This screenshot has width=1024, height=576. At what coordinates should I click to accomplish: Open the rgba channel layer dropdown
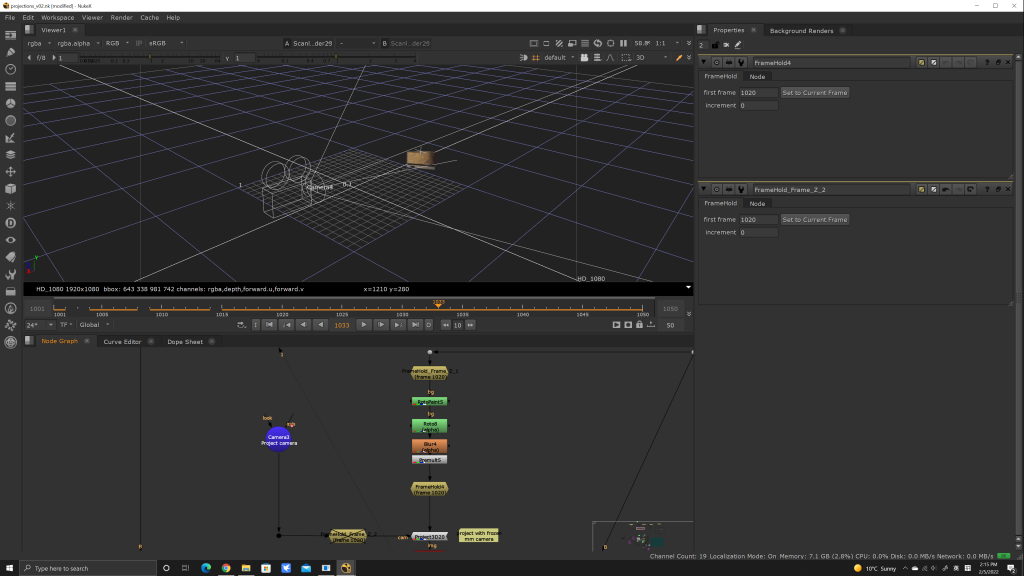[x=38, y=43]
